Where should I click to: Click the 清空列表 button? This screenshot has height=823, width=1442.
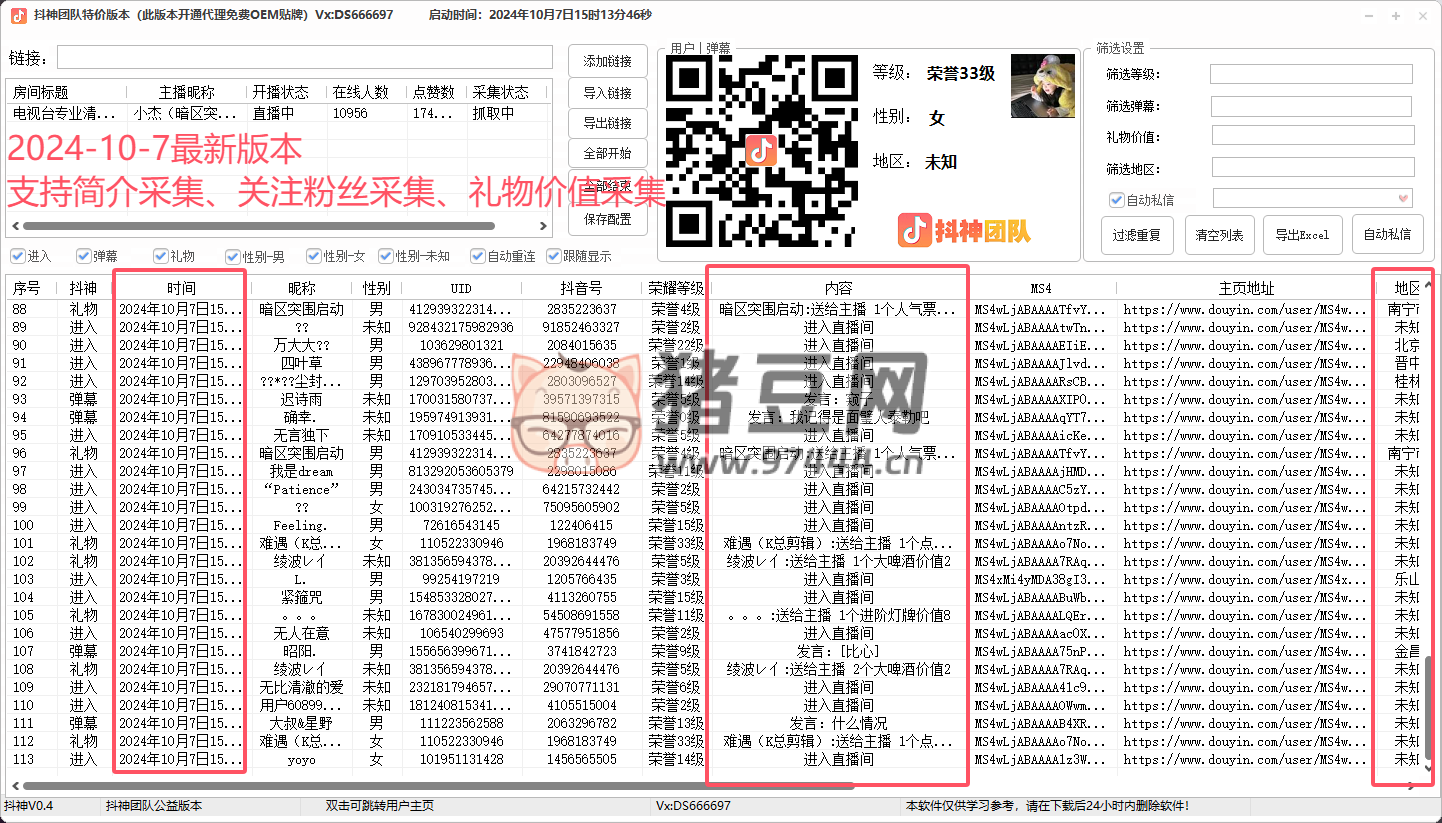pyautogui.click(x=1219, y=235)
